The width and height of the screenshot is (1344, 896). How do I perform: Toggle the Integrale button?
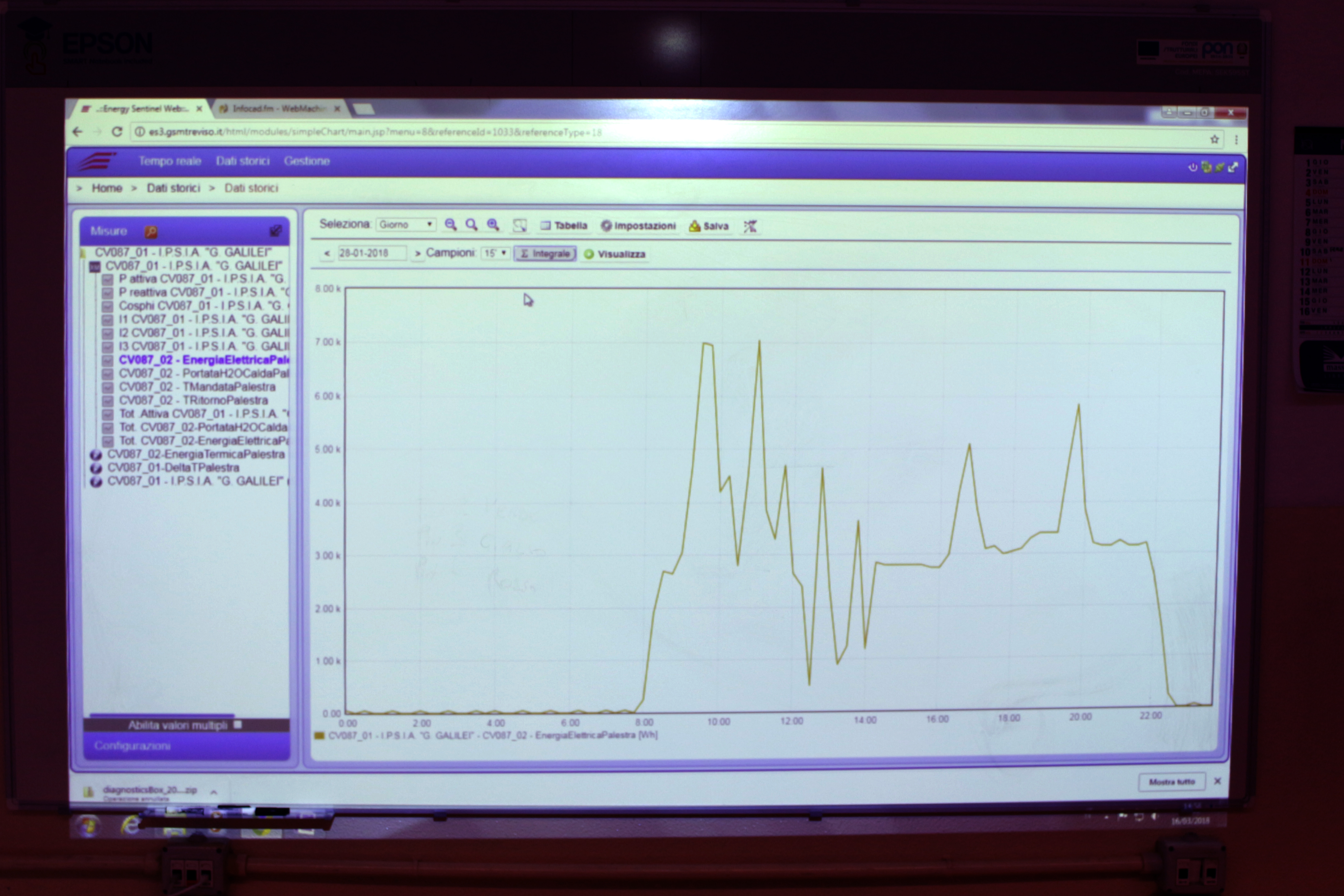pyautogui.click(x=545, y=254)
